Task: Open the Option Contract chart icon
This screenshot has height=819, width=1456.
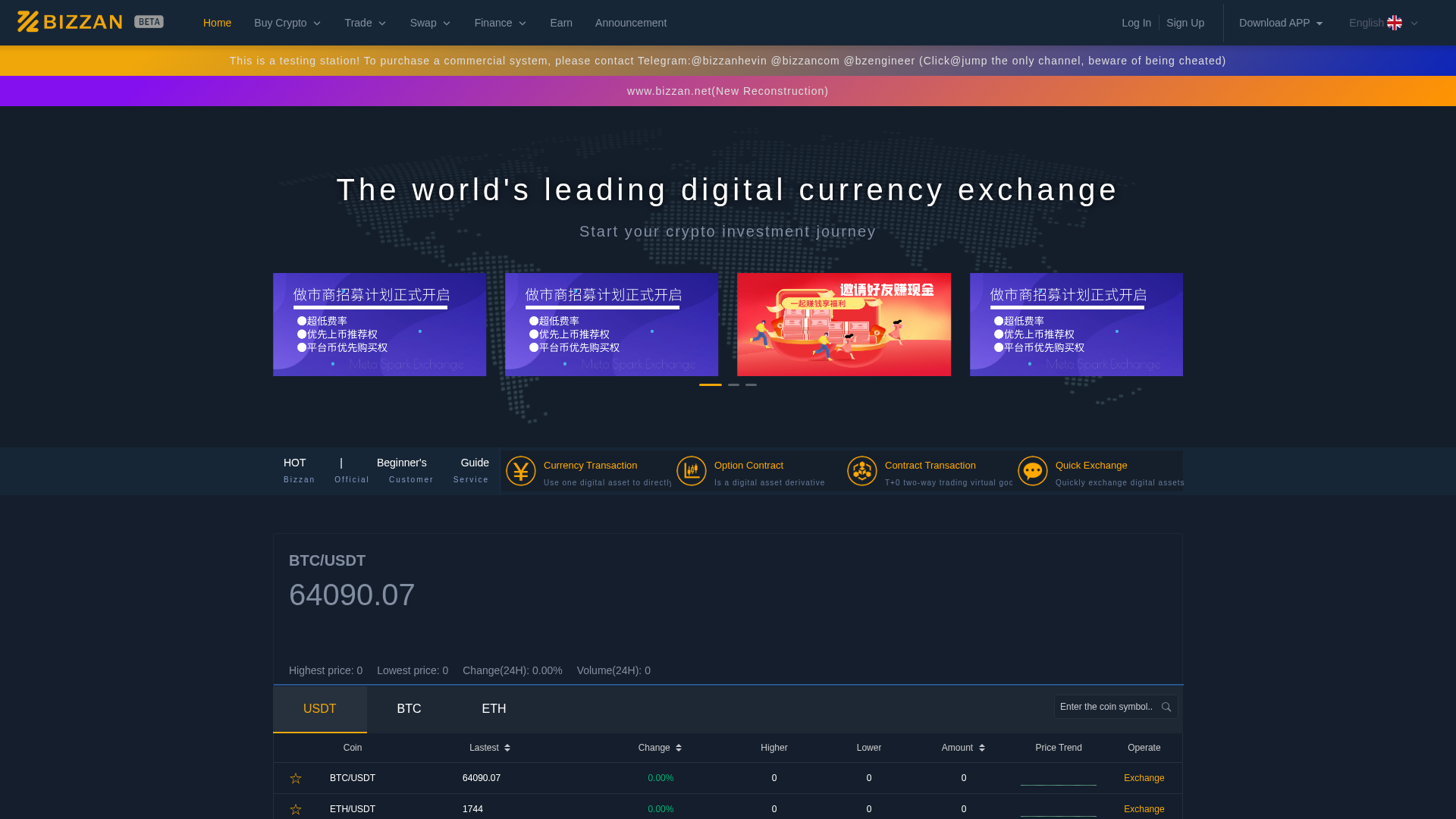Action: point(692,471)
